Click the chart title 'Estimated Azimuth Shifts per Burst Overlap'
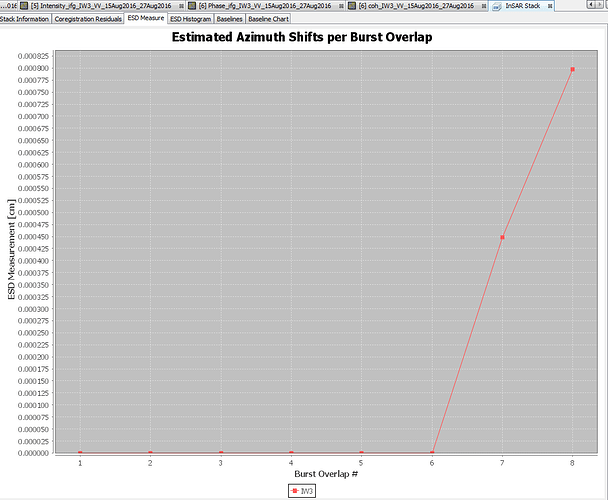 click(x=302, y=37)
